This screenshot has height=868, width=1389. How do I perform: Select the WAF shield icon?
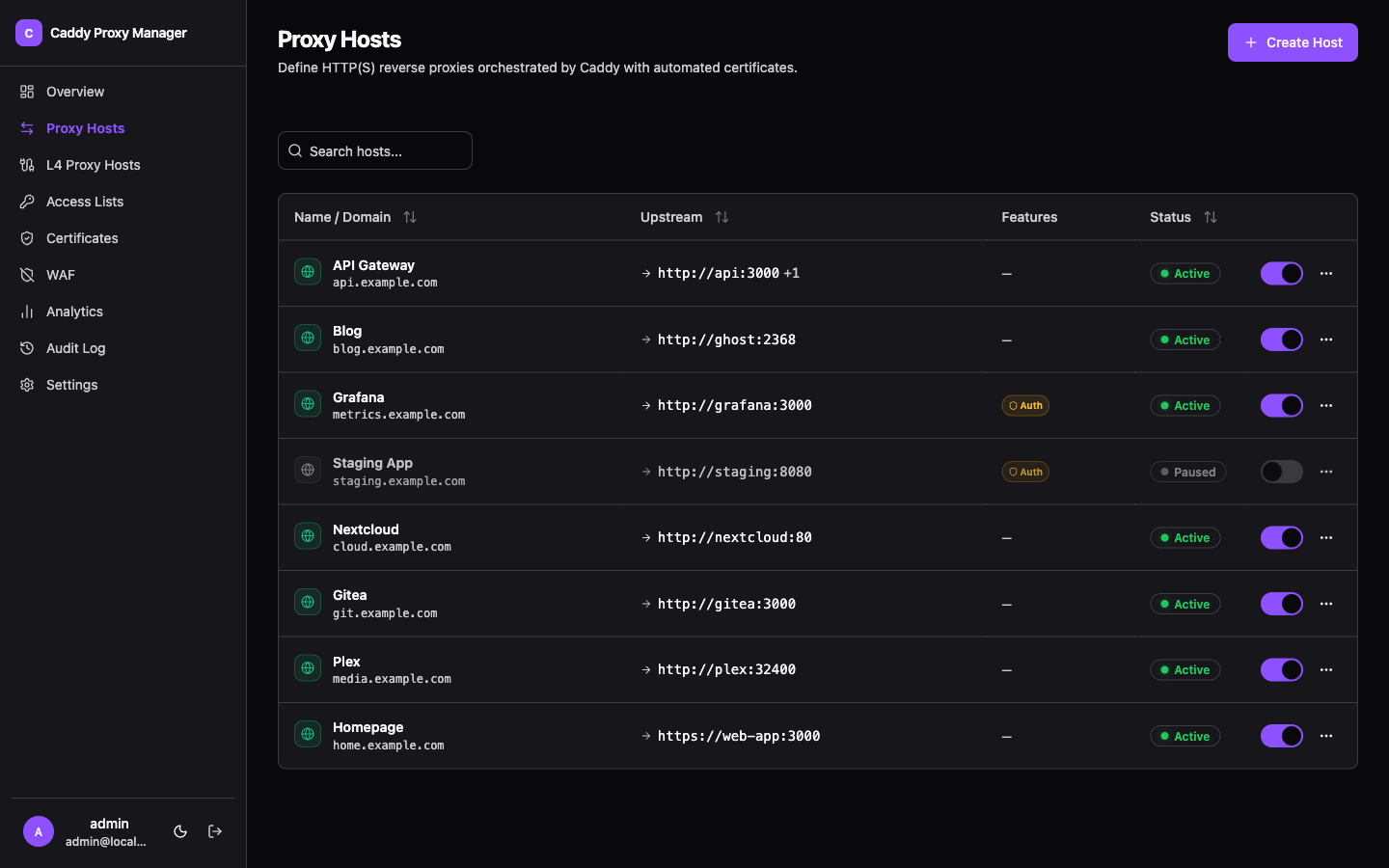(27, 275)
